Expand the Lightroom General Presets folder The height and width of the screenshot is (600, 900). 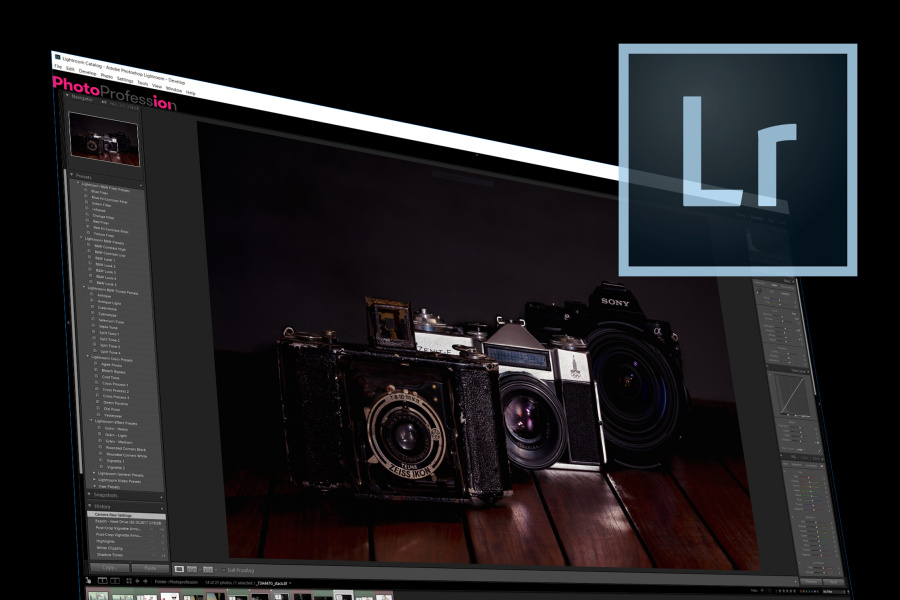coord(94,473)
